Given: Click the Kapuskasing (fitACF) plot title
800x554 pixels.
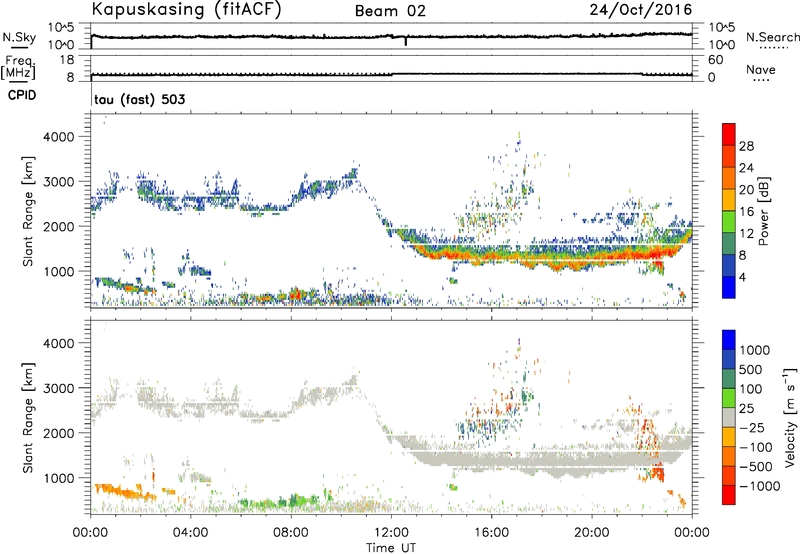Looking at the screenshot, I should (186, 10).
